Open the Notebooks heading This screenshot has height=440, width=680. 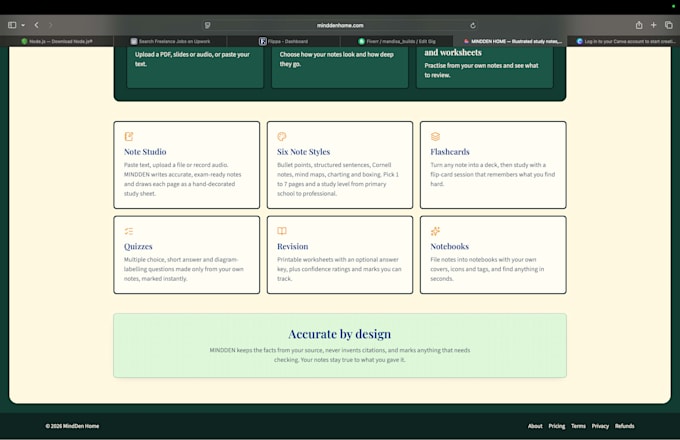450,246
